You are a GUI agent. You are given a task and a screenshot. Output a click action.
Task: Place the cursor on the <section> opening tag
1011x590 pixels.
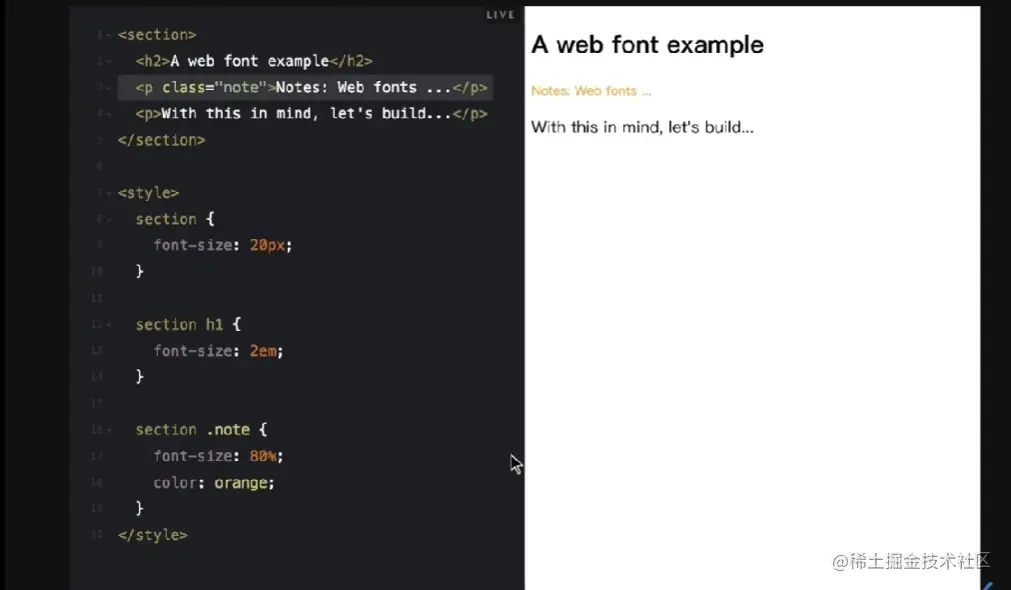click(157, 35)
